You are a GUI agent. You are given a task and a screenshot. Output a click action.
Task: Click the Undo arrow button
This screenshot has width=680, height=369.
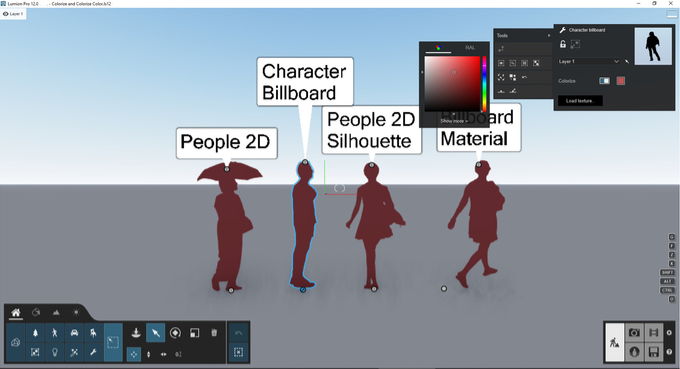point(238,333)
